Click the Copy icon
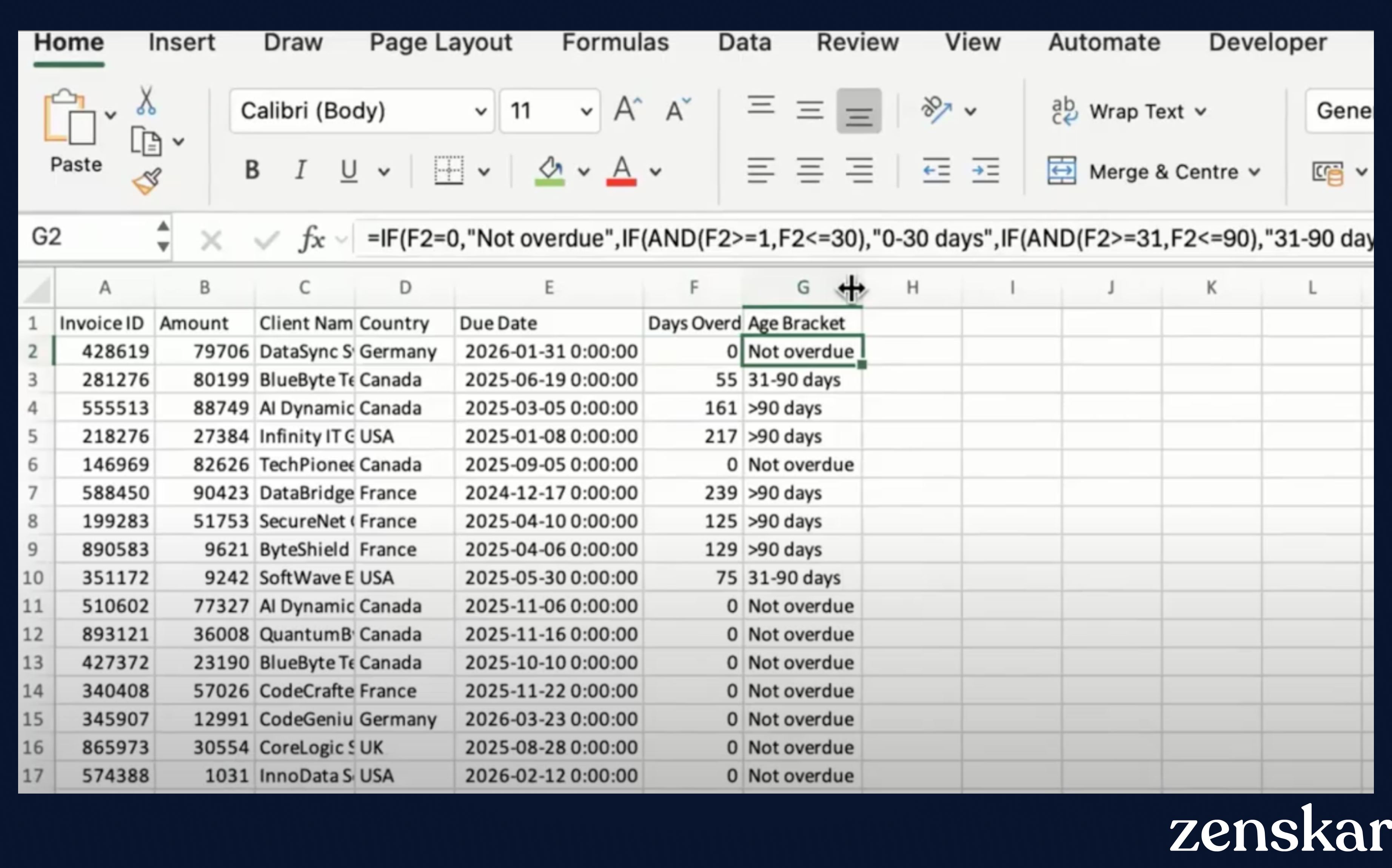 (146, 142)
